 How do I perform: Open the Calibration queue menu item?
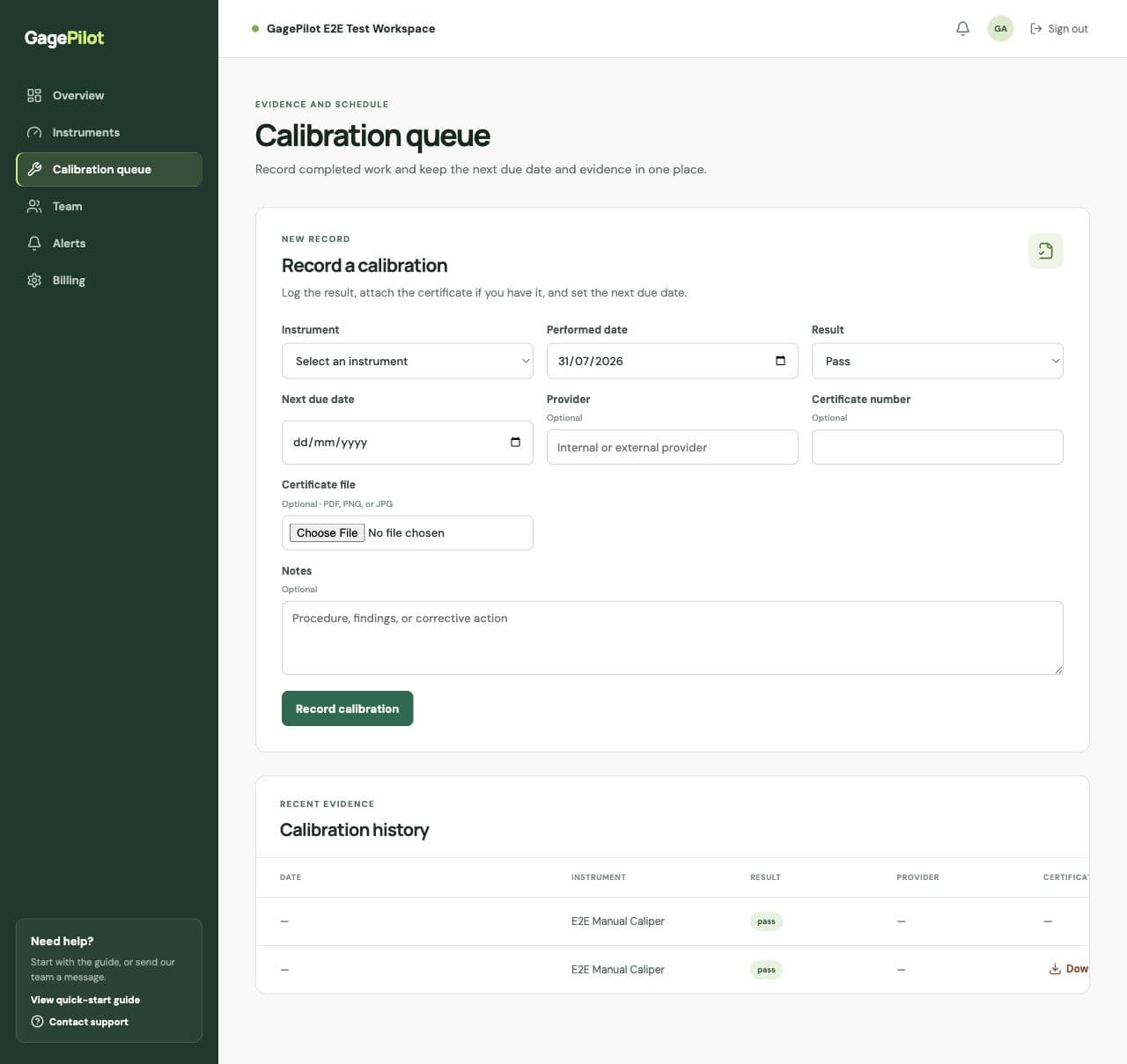109,169
